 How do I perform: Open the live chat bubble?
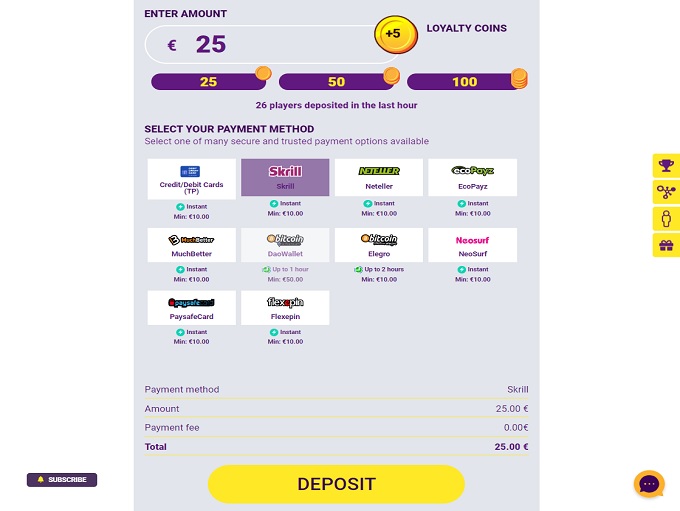point(649,484)
